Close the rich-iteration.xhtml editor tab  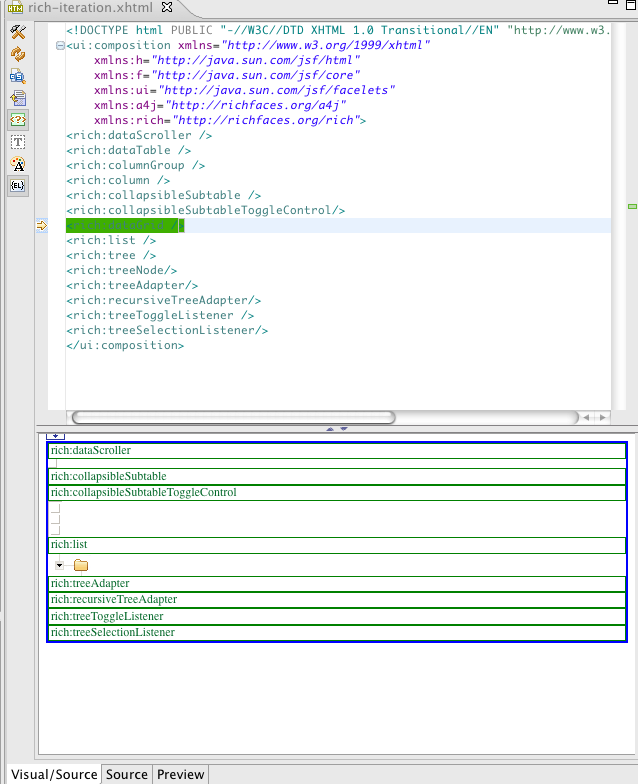point(167,7)
